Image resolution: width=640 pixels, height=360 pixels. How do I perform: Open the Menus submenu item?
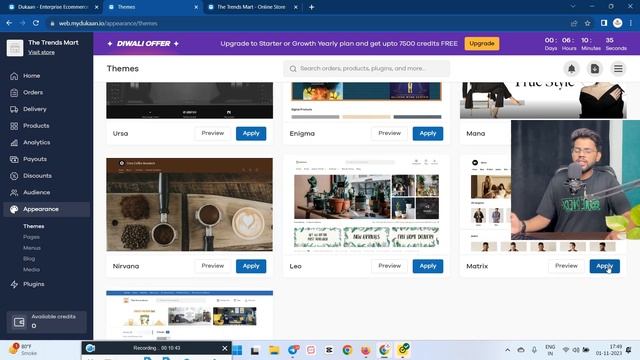(x=32, y=248)
